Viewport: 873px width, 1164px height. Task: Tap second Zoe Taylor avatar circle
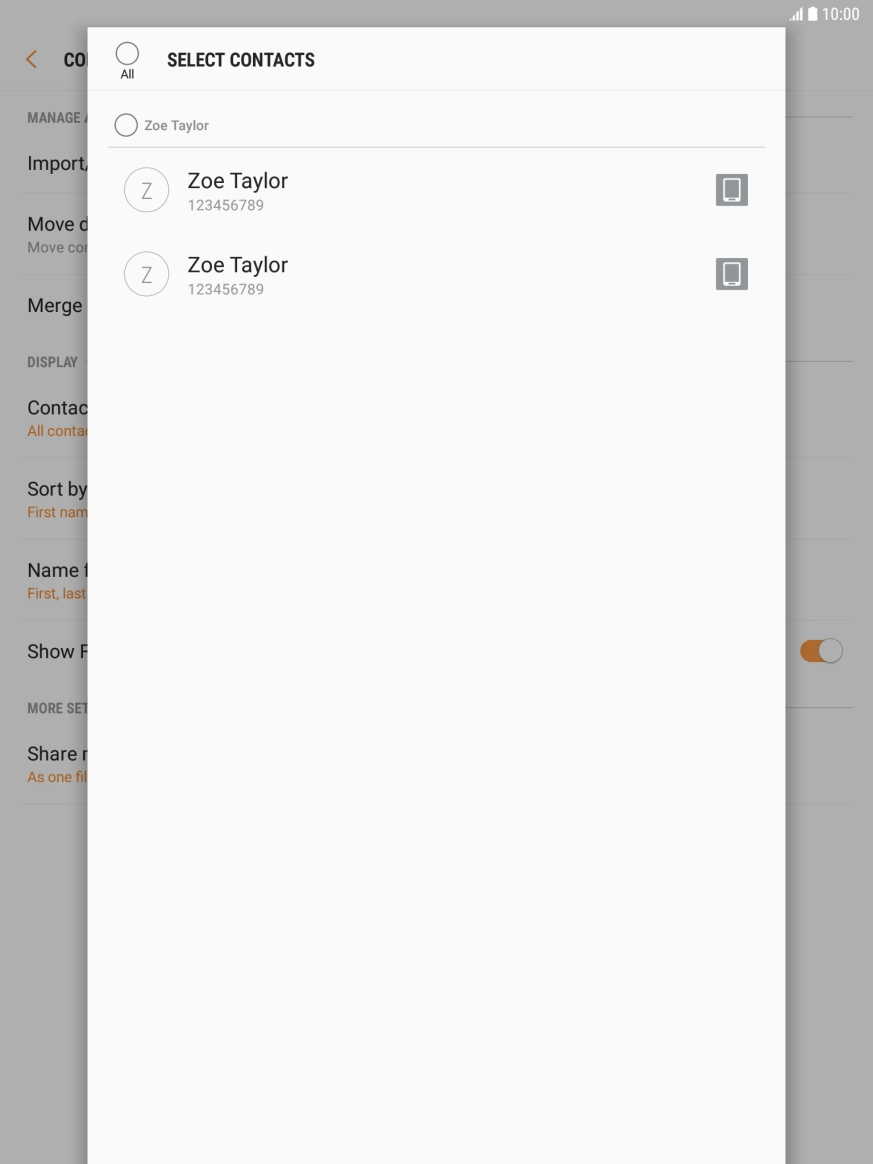coord(146,274)
